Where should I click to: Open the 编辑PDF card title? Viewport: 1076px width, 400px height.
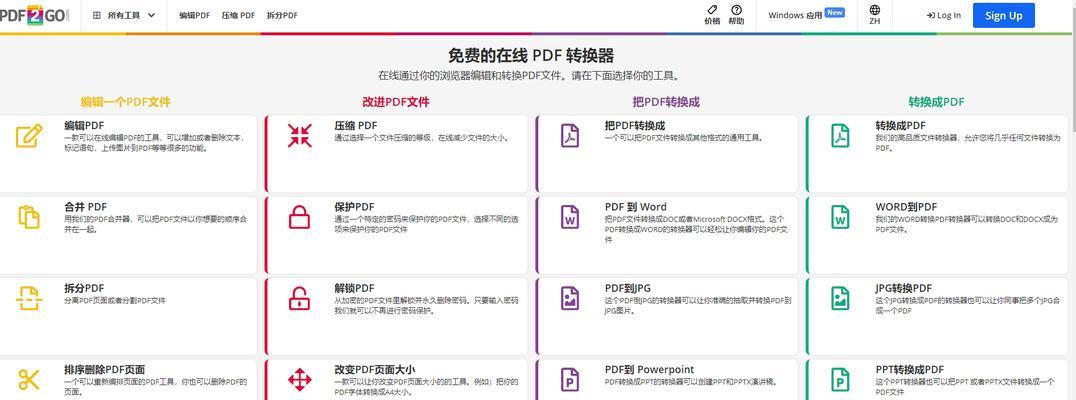click(x=84, y=126)
